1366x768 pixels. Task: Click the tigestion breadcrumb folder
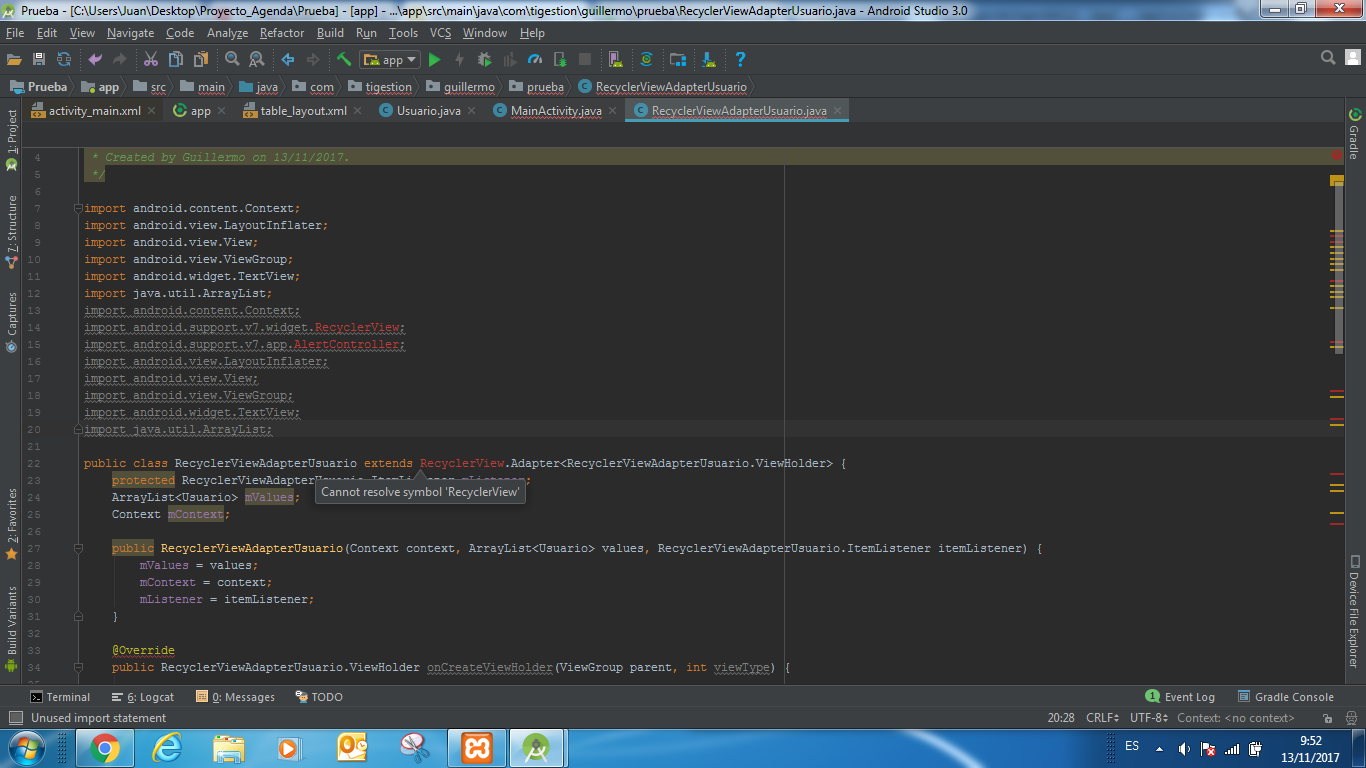(x=380, y=87)
